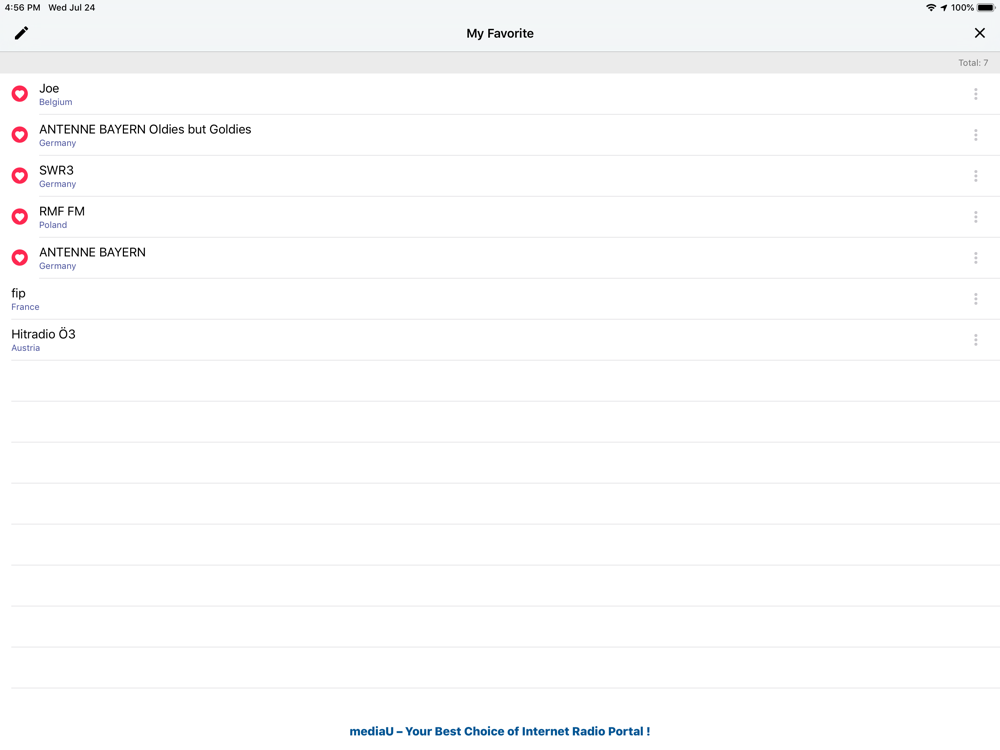This screenshot has height=750, width=1000.
Task: Select ANTENNE BAYERN Oldies but Goldies station
Action: (x=145, y=129)
